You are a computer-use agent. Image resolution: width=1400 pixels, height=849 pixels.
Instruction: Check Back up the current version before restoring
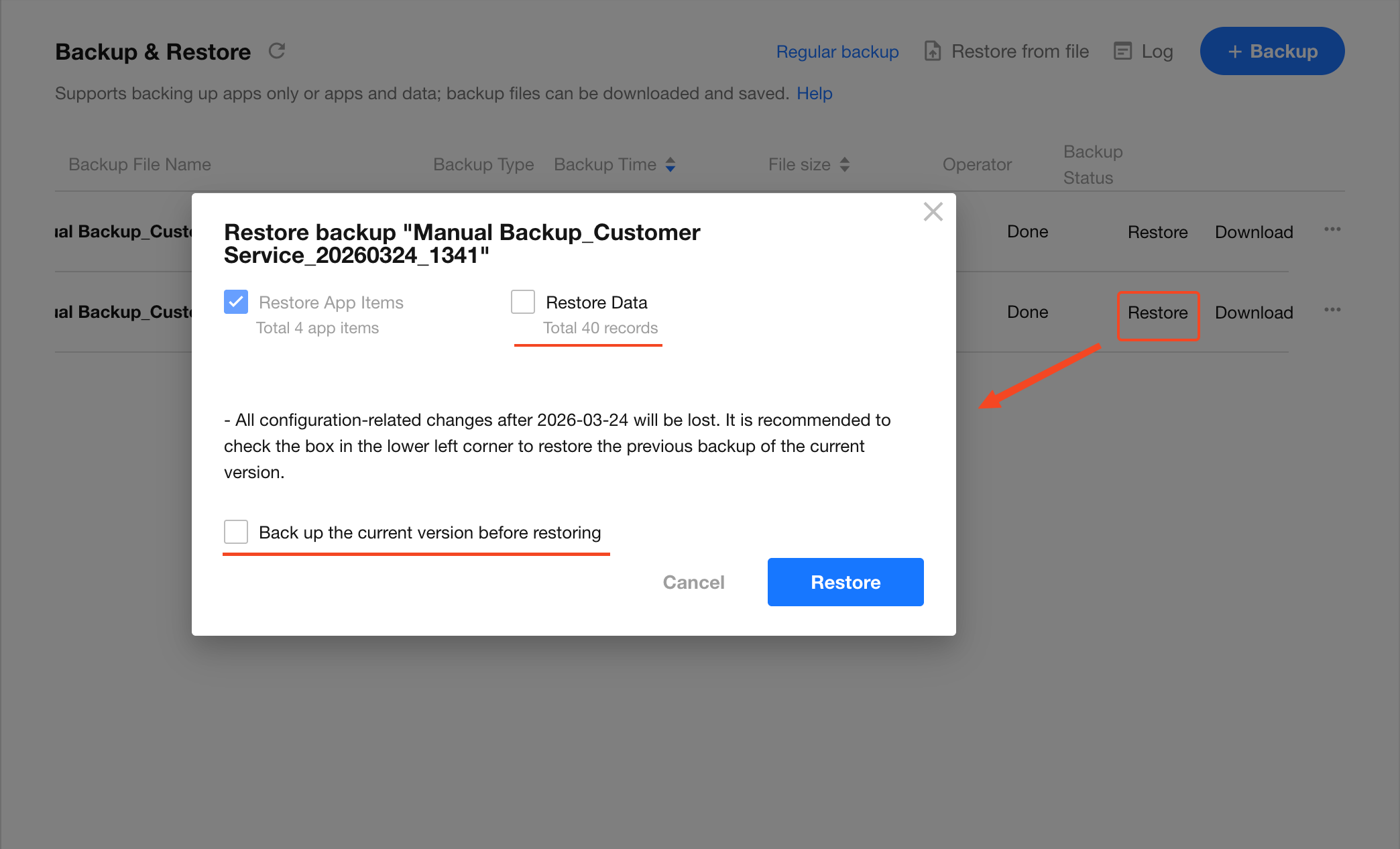coord(236,532)
